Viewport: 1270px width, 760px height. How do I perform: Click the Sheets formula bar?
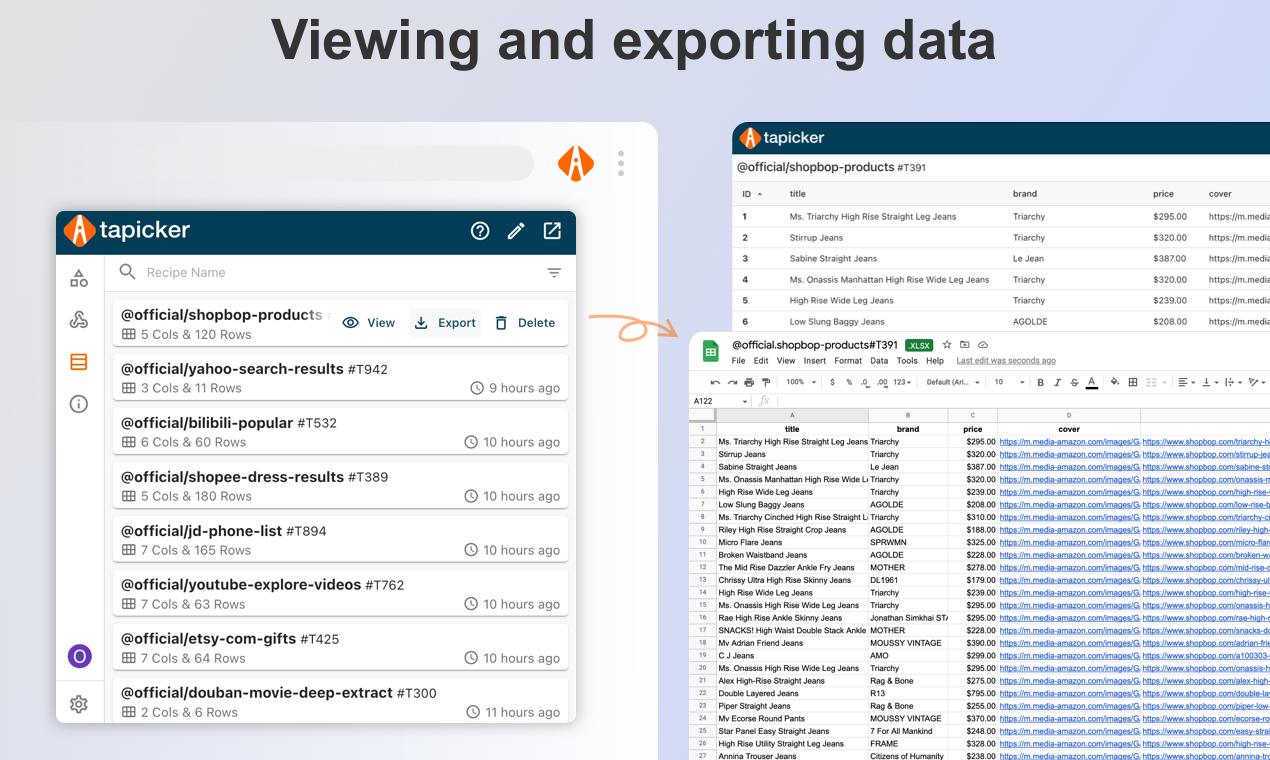(x=1025, y=401)
